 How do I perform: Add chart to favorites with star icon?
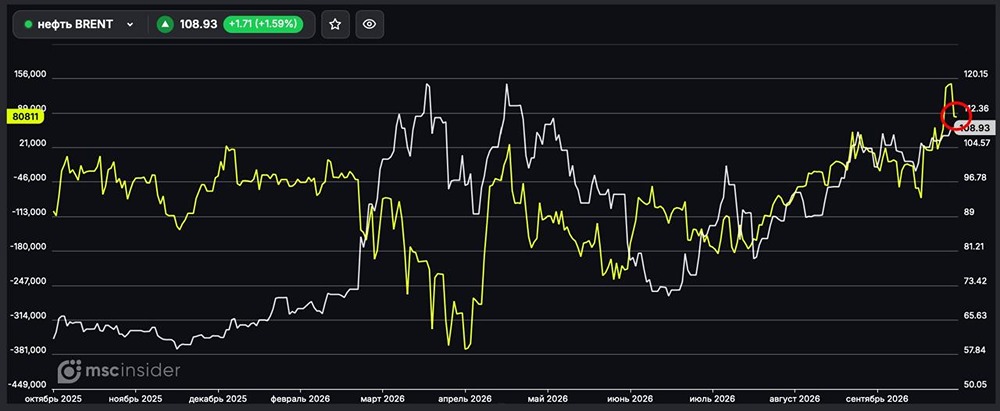click(335, 24)
